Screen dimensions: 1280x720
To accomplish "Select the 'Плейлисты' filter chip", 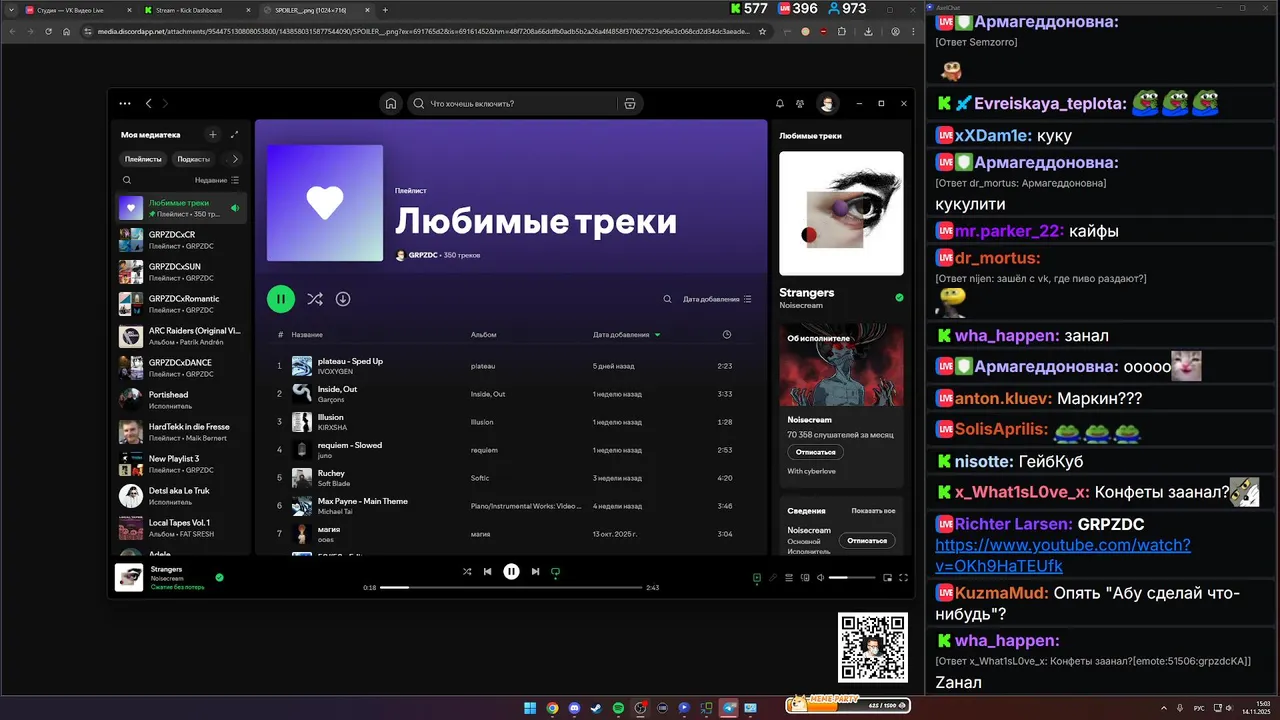I will click(143, 159).
